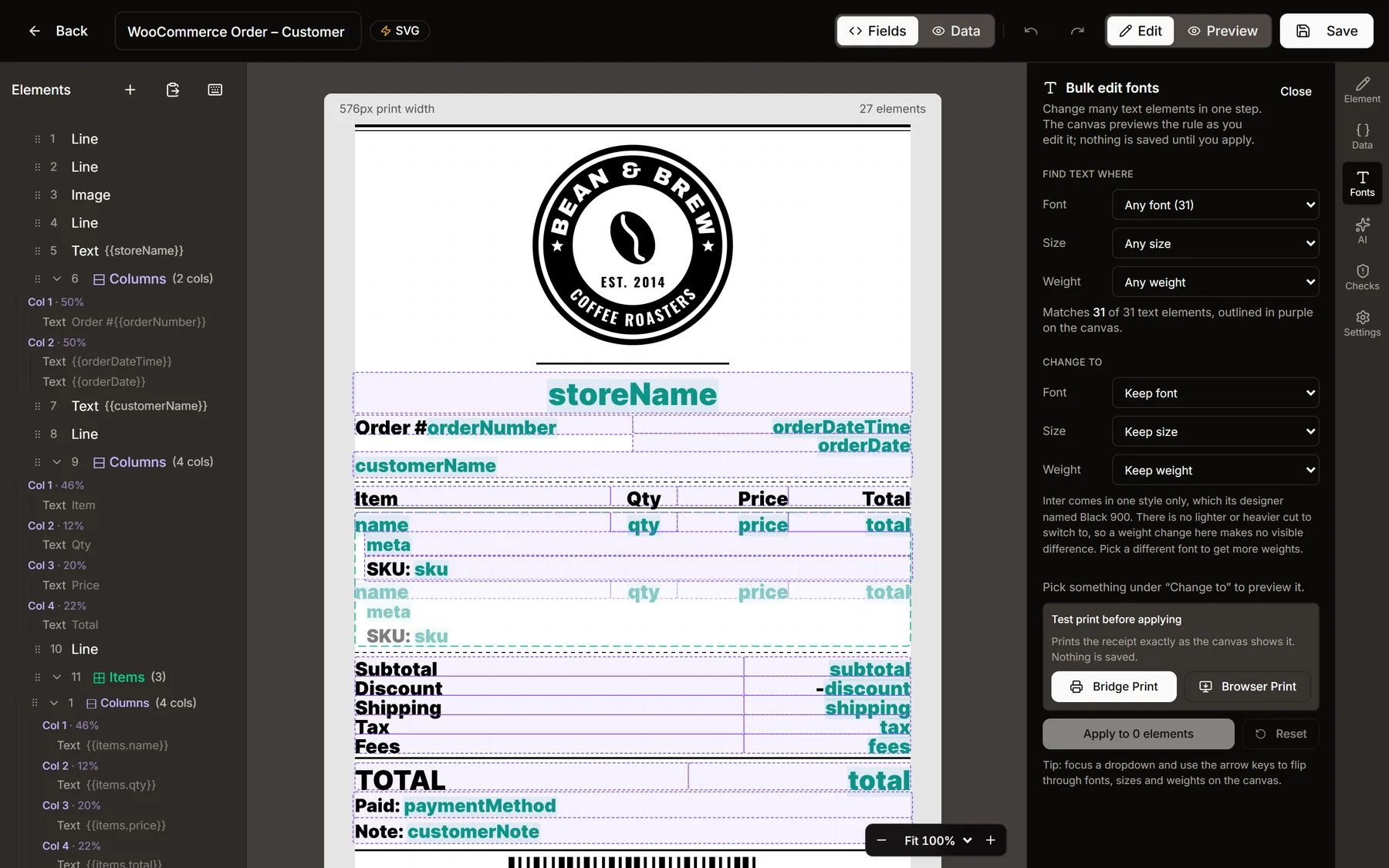Select row 3 Image in Elements

click(x=123, y=195)
